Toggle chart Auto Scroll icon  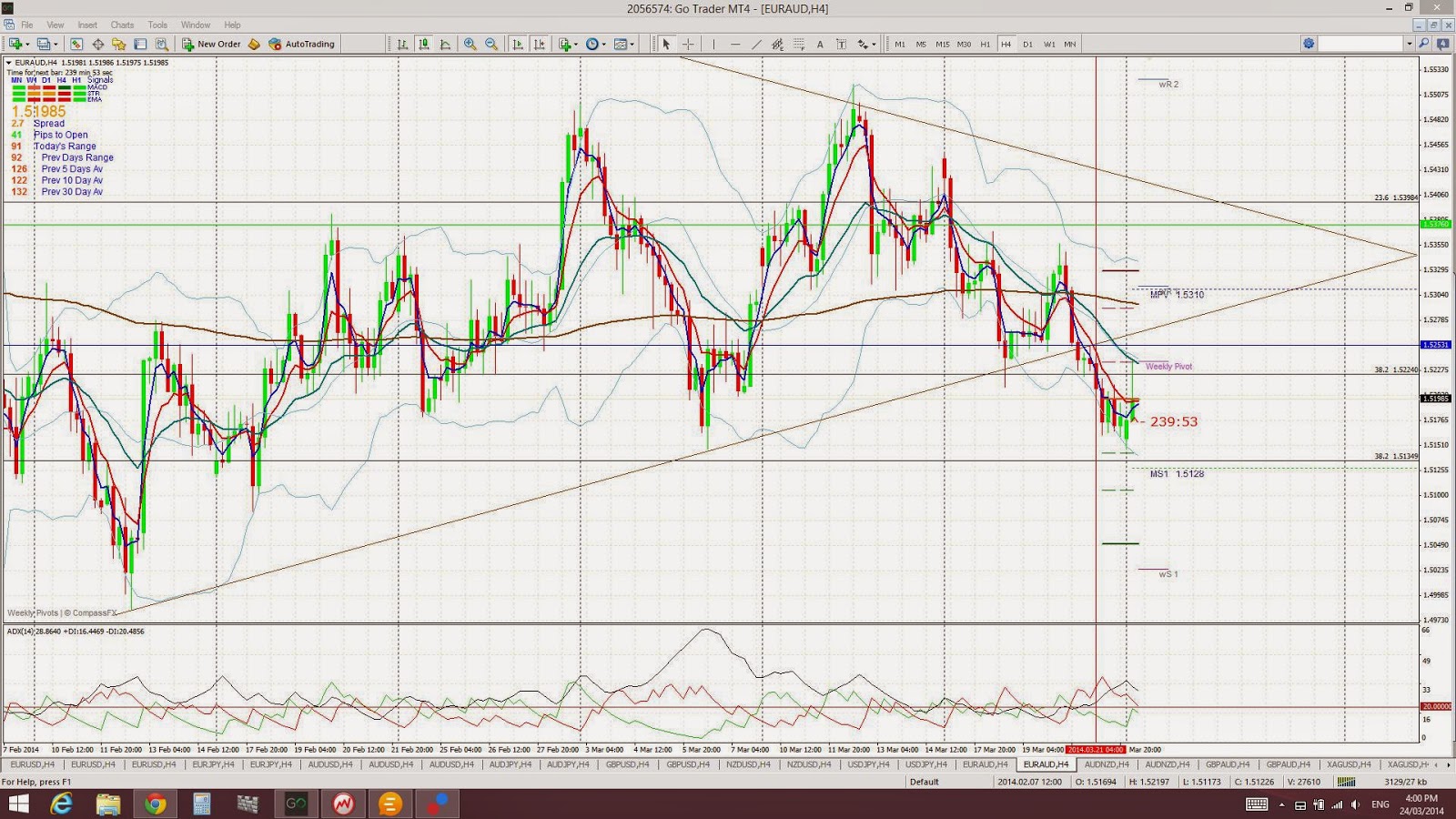click(x=518, y=44)
